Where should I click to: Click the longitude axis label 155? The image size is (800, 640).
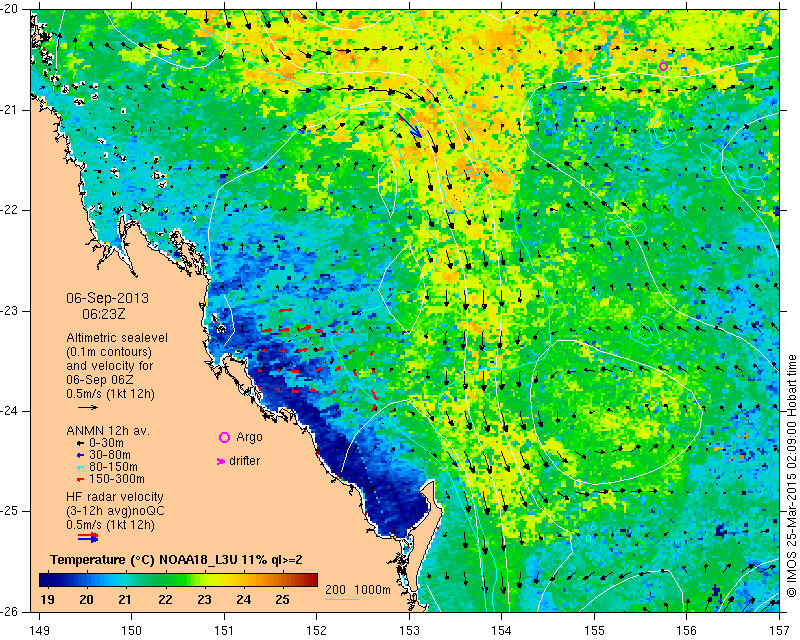[594, 630]
